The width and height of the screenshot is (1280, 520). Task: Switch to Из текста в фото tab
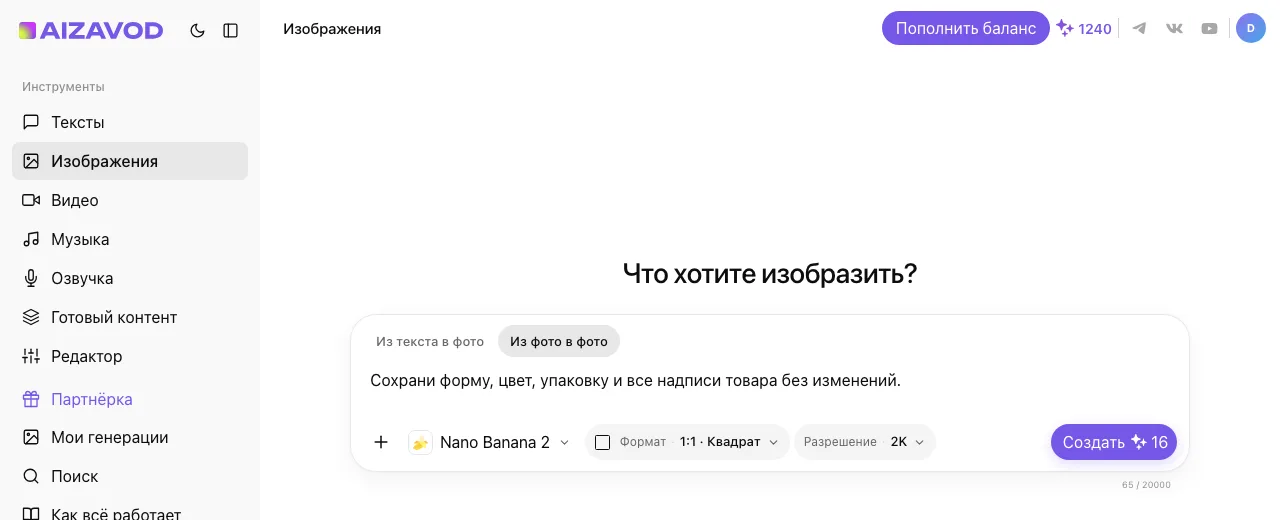[x=430, y=341]
